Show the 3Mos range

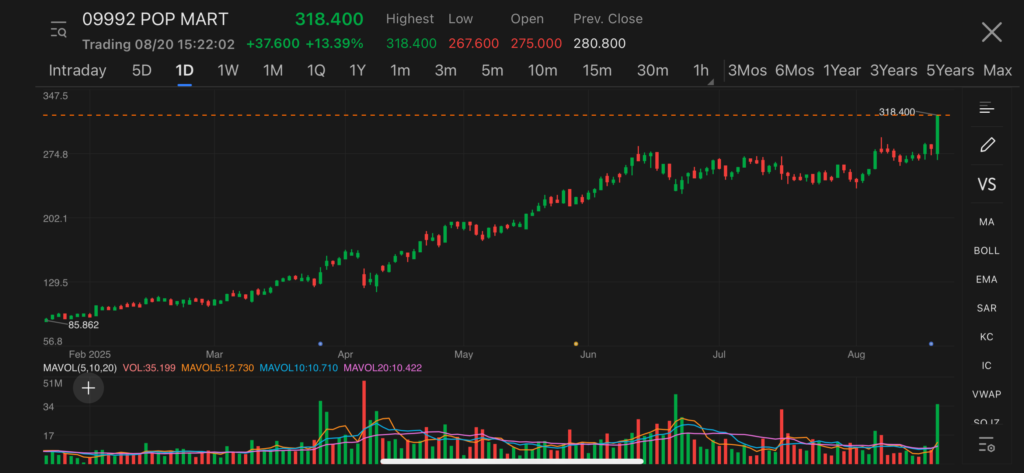click(747, 71)
